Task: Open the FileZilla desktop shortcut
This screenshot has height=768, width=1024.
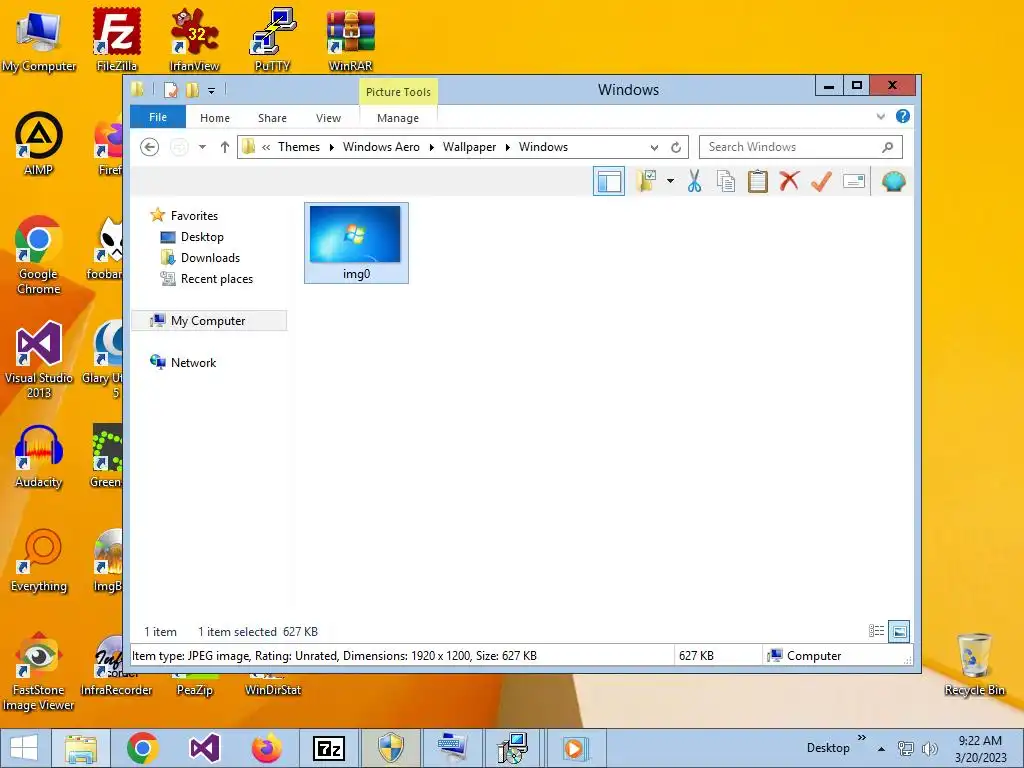Action: pos(117,39)
